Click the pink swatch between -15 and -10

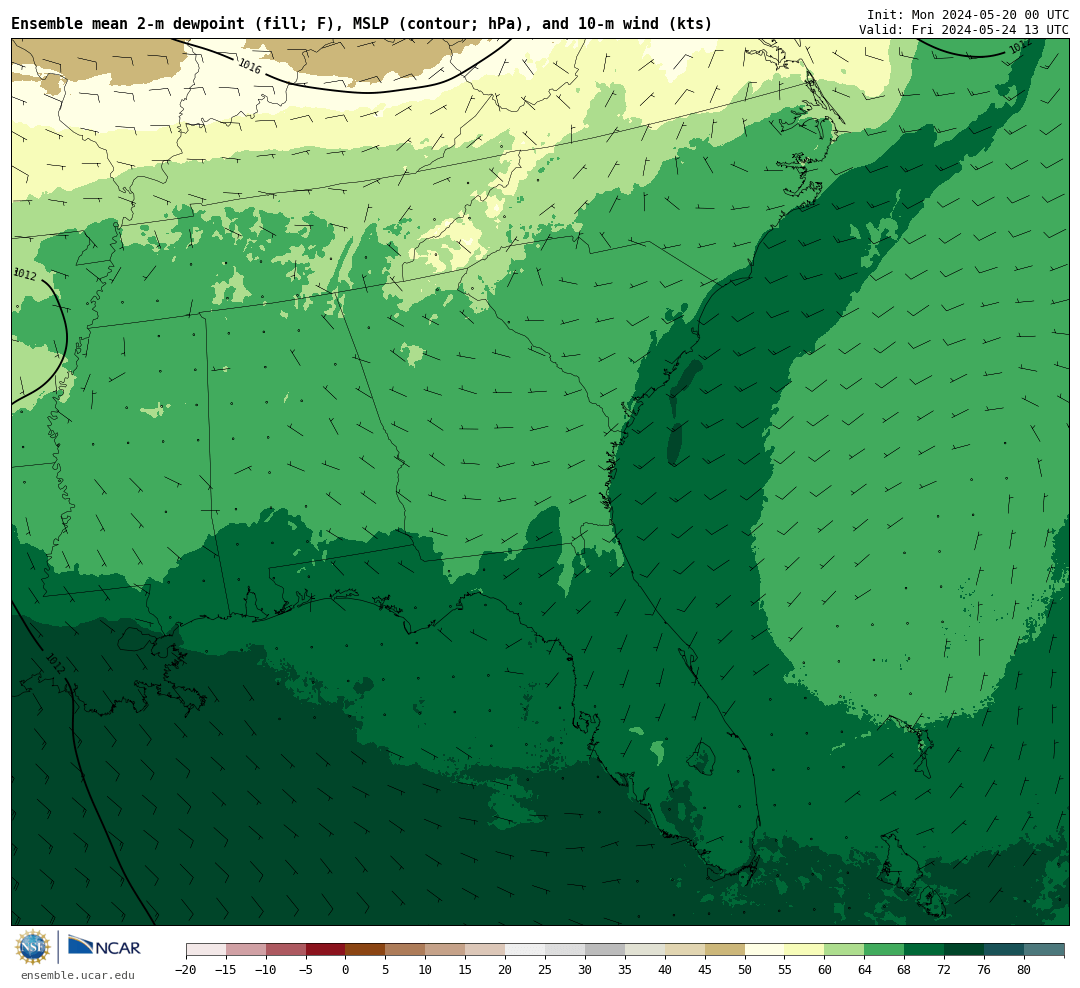246,950
